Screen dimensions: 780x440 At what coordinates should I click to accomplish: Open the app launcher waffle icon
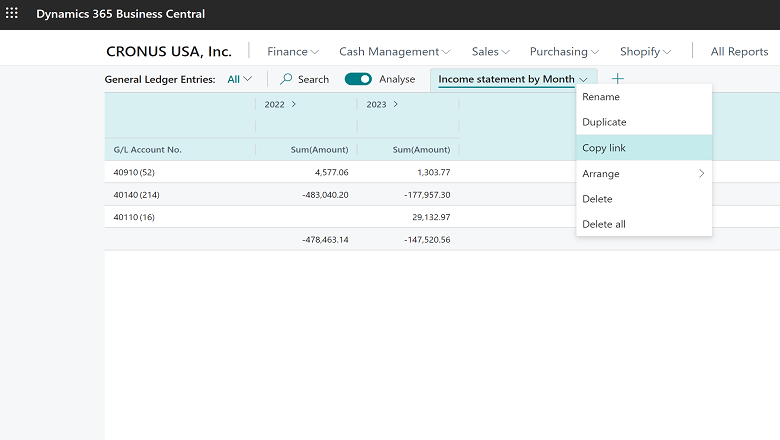(12, 13)
